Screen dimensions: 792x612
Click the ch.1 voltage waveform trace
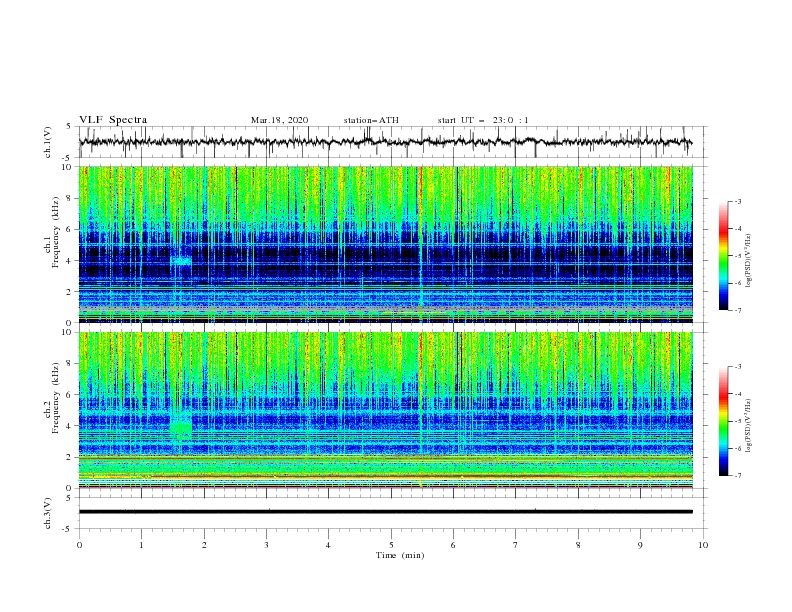pos(385,142)
